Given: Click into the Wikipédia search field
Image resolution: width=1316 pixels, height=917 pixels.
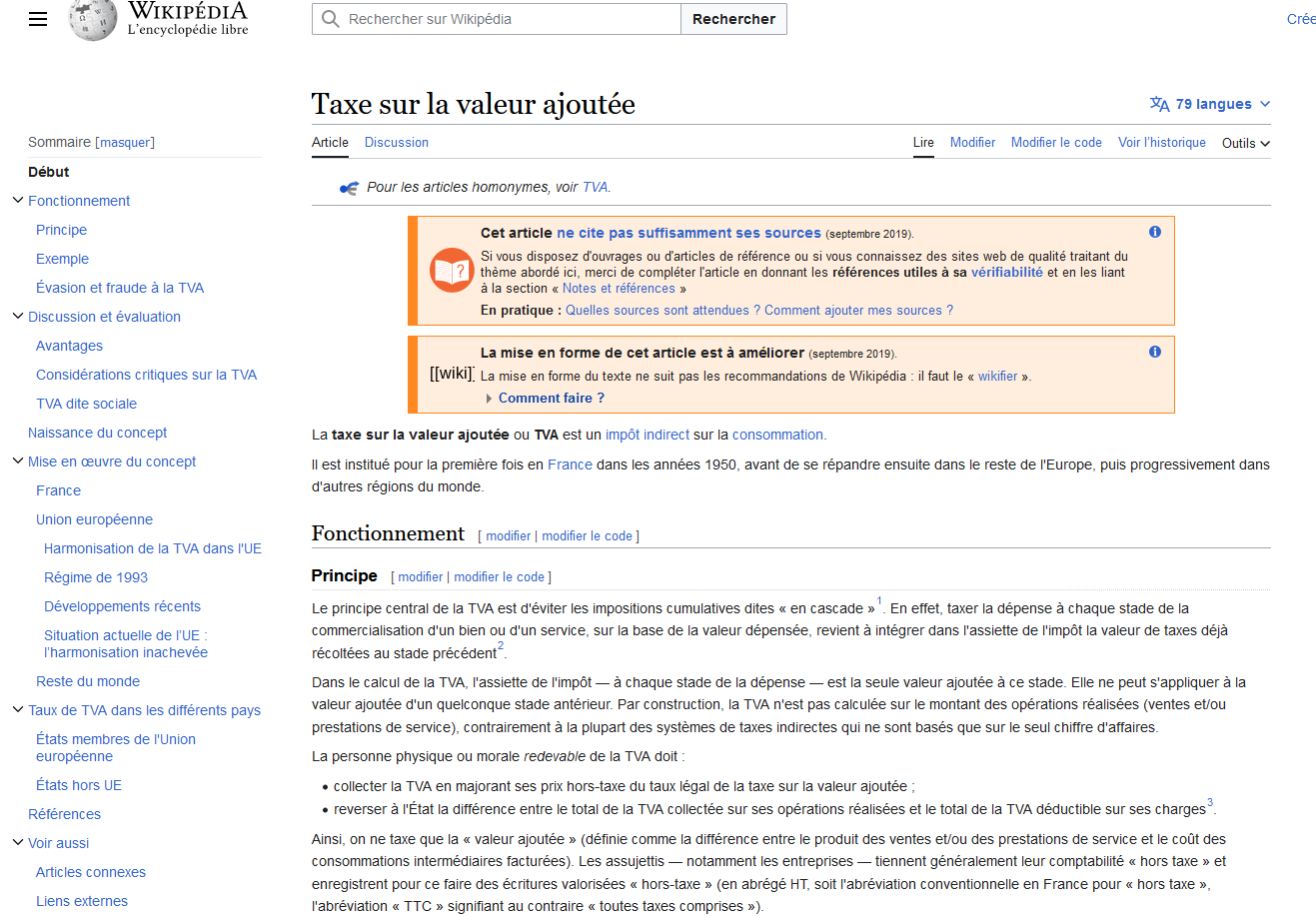Looking at the screenshot, I should tap(510, 19).
